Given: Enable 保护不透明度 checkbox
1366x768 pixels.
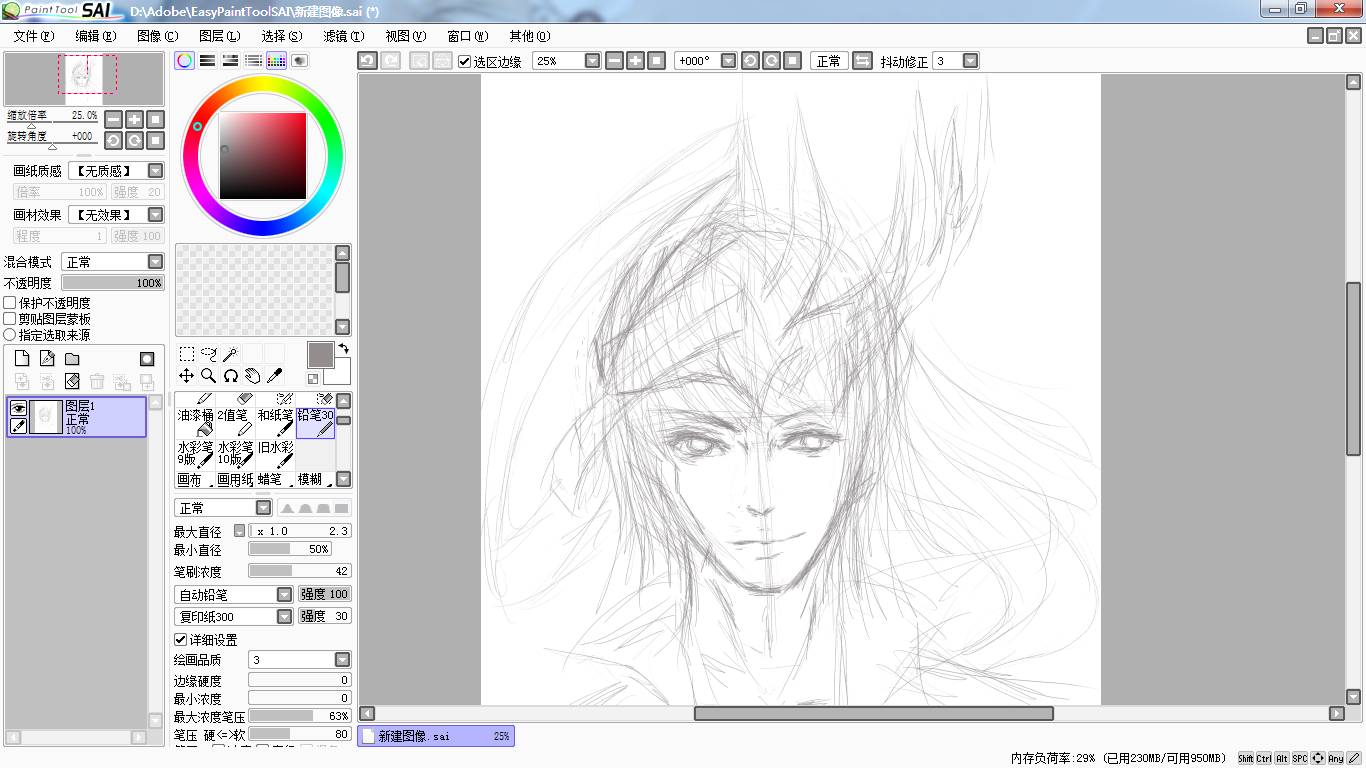Looking at the screenshot, I should [x=10, y=303].
